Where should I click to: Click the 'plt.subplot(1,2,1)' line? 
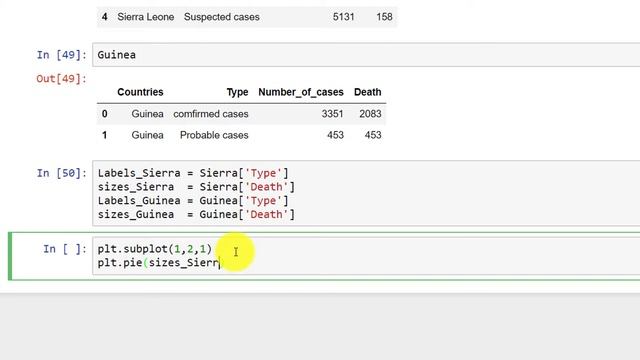point(155,249)
